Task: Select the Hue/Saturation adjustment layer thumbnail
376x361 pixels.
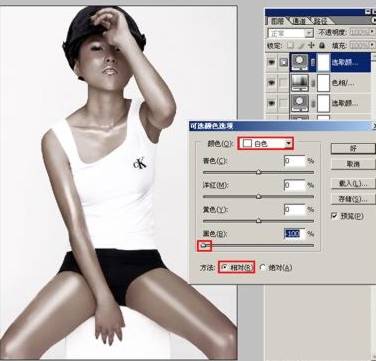Action: 300,83
